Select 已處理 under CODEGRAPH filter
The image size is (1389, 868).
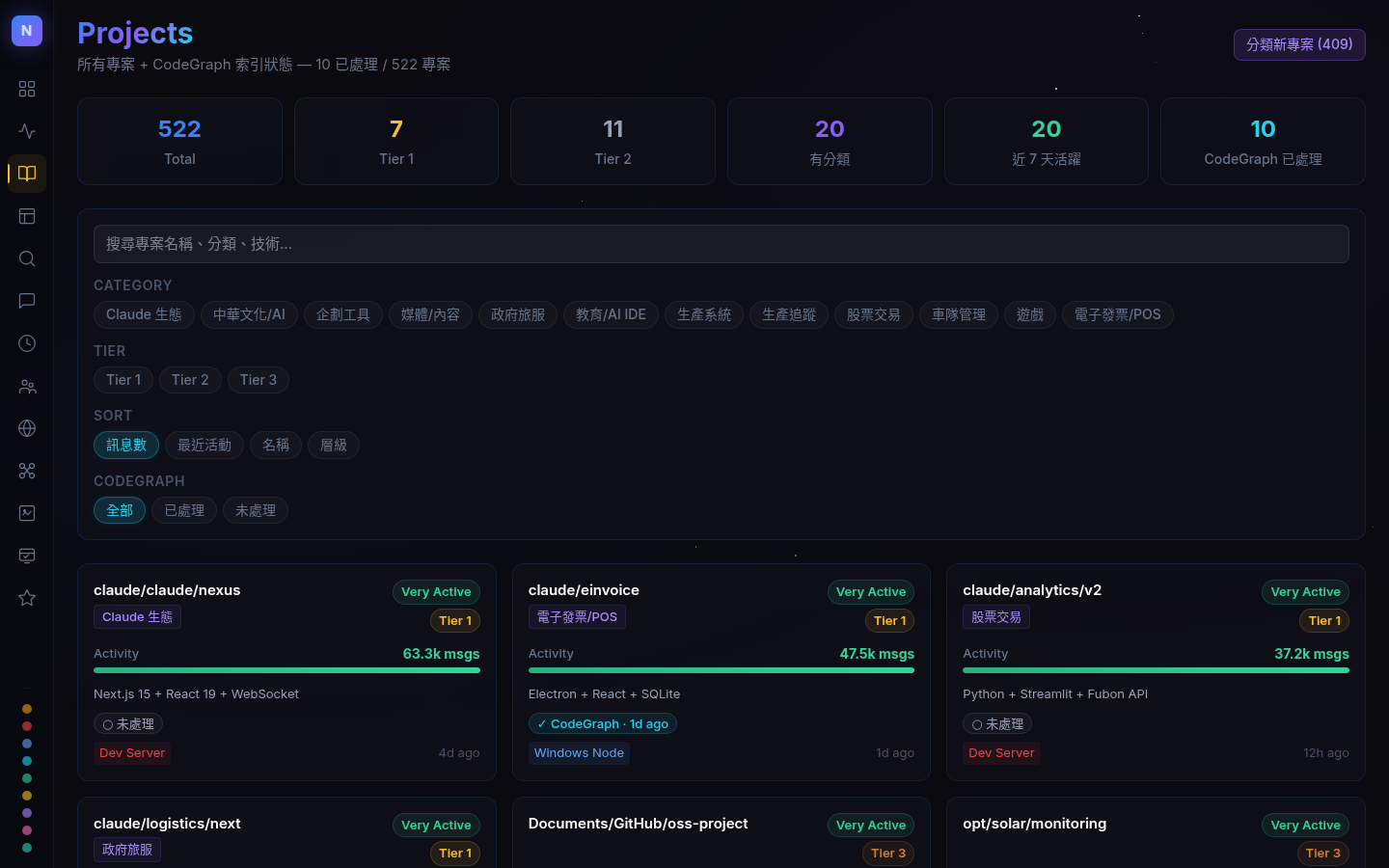[184, 510]
